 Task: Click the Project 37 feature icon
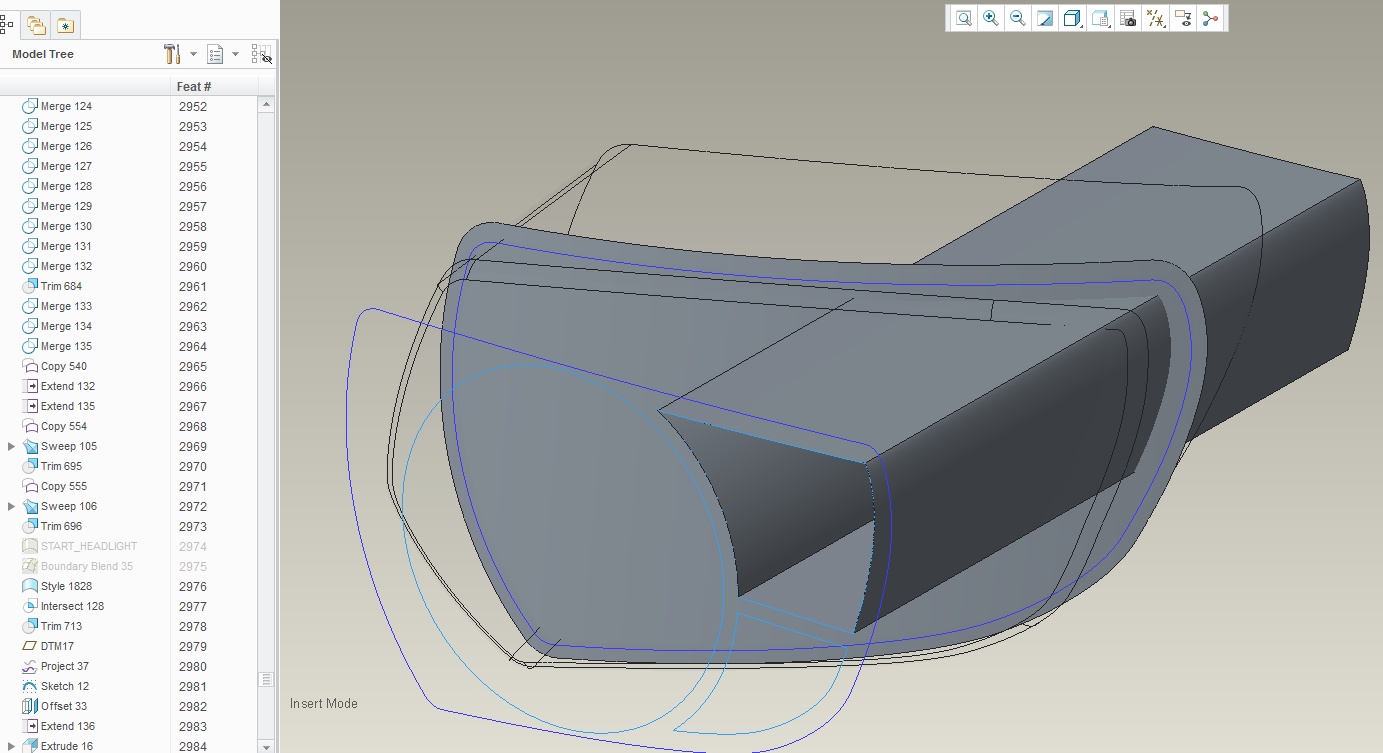tap(30, 666)
